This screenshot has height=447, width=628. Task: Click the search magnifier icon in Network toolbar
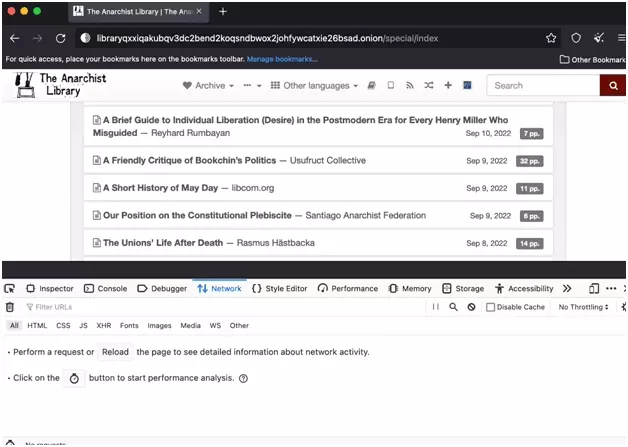coord(453,307)
